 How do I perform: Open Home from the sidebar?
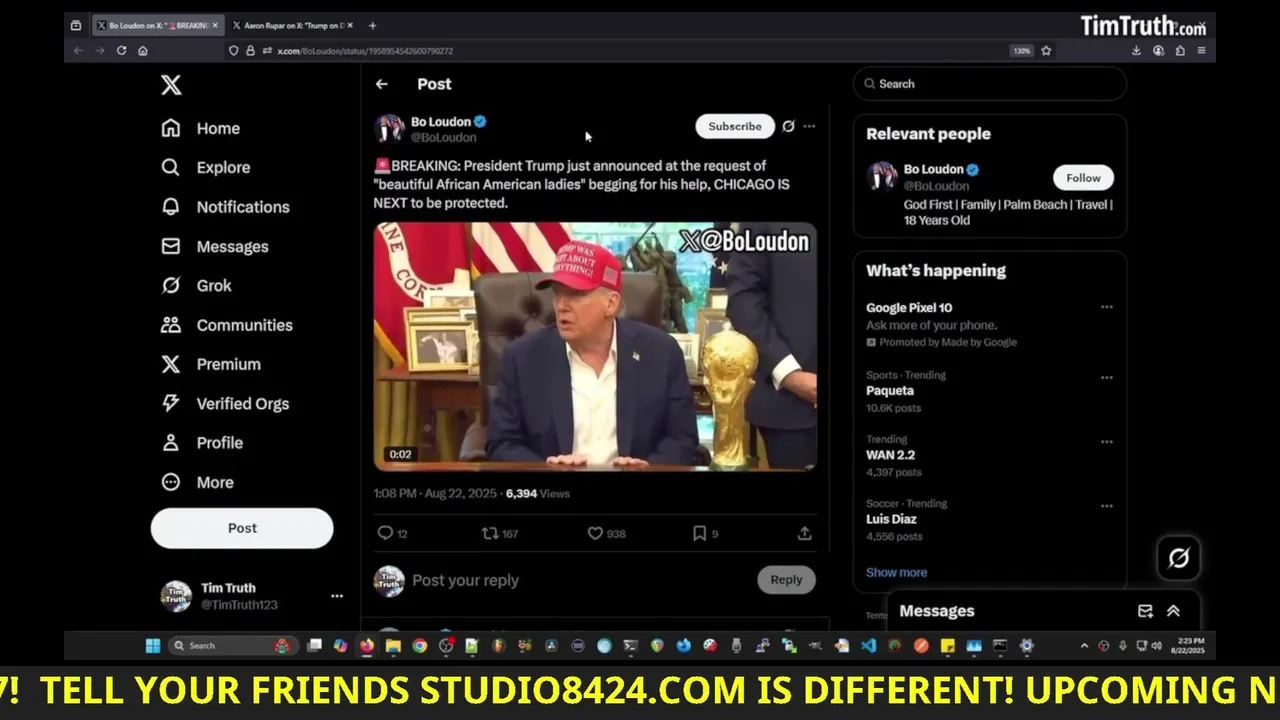(x=201, y=128)
